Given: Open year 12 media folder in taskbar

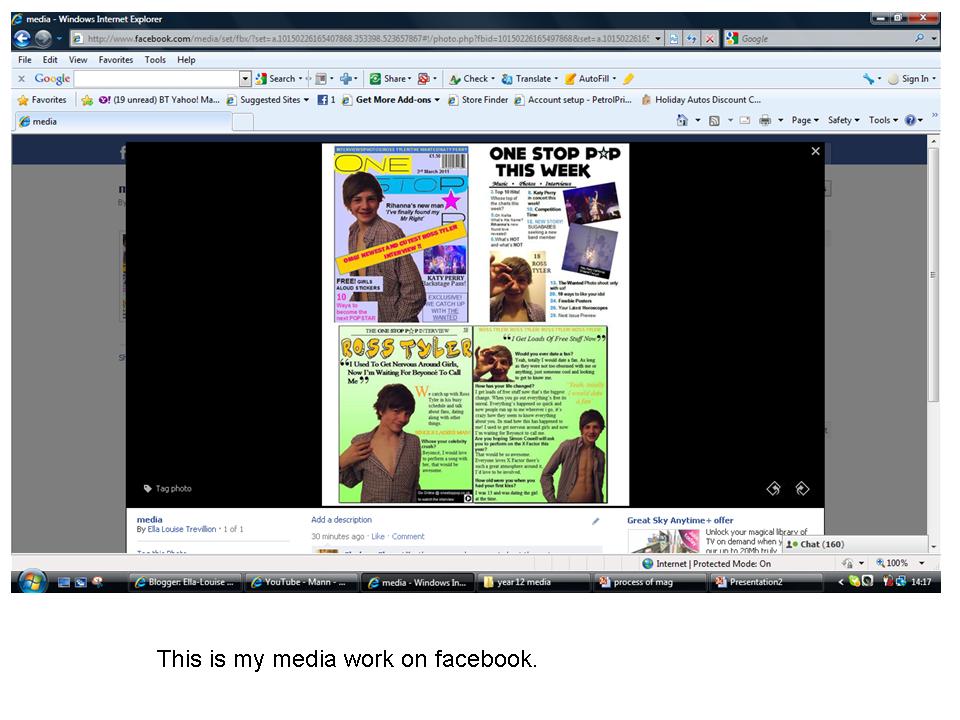Looking at the screenshot, I should click(533, 582).
